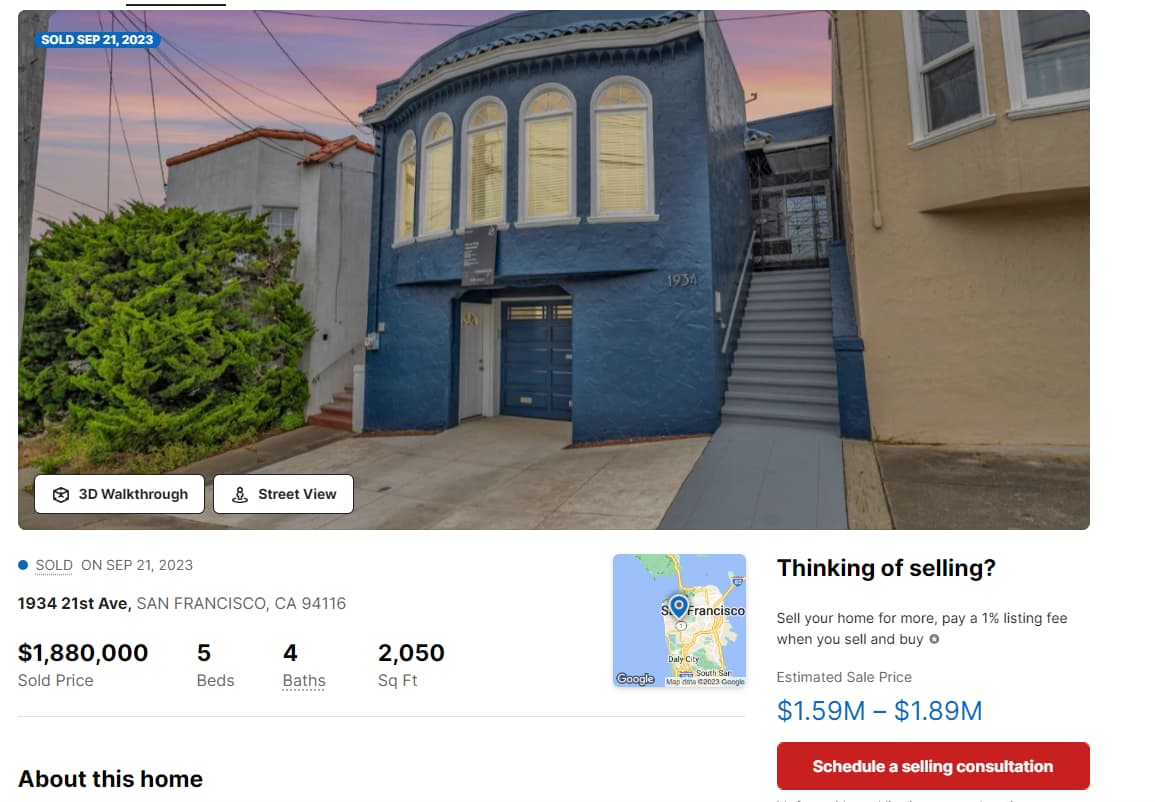Click the map data copyright text
This screenshot has height=802, width=1155.
[705, 682]
